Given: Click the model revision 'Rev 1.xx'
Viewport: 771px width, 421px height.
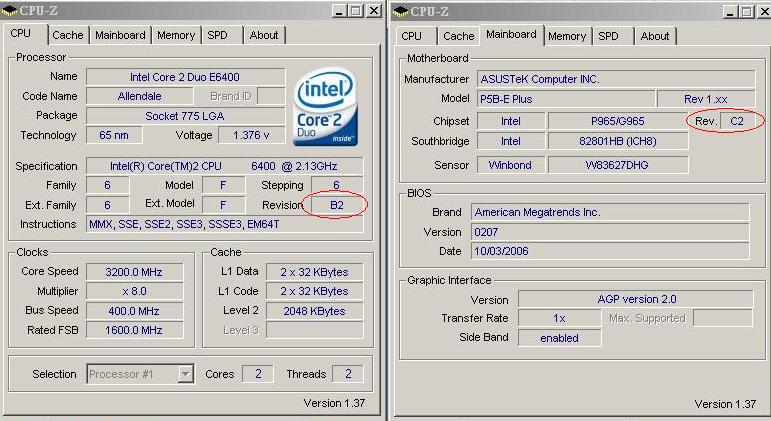Looking at the screenshot, I should click(x=706, y=99).
